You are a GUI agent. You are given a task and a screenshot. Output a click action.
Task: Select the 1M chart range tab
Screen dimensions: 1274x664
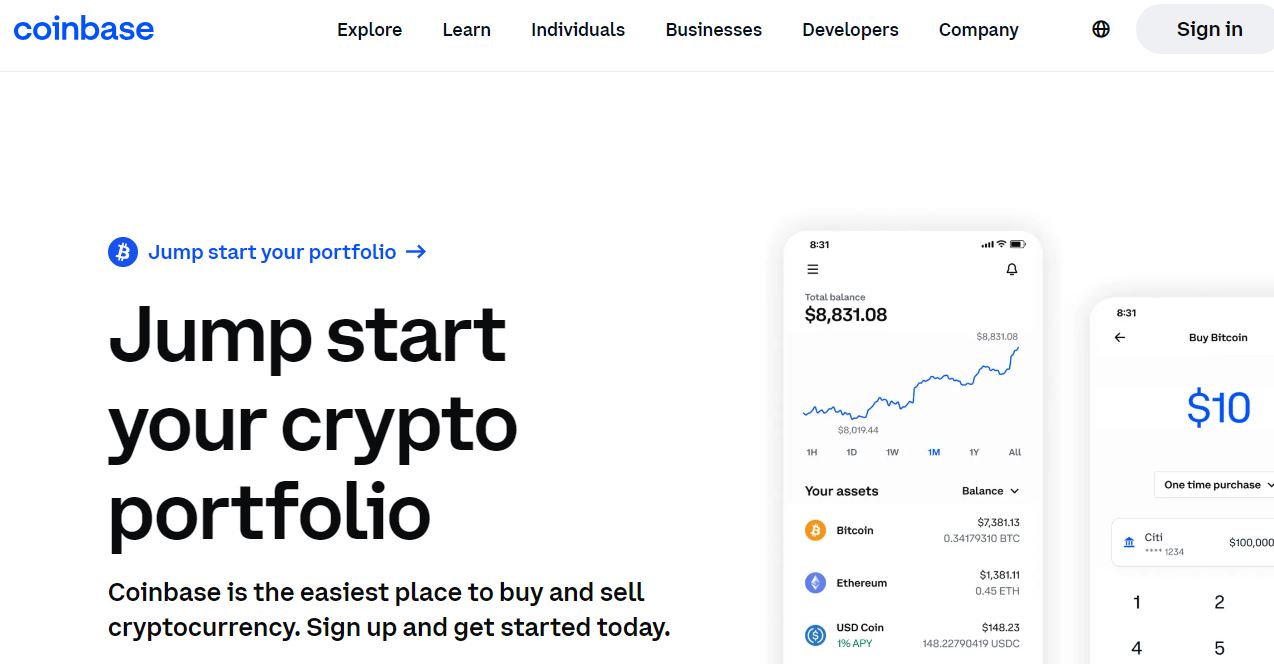tap(934, 452)
